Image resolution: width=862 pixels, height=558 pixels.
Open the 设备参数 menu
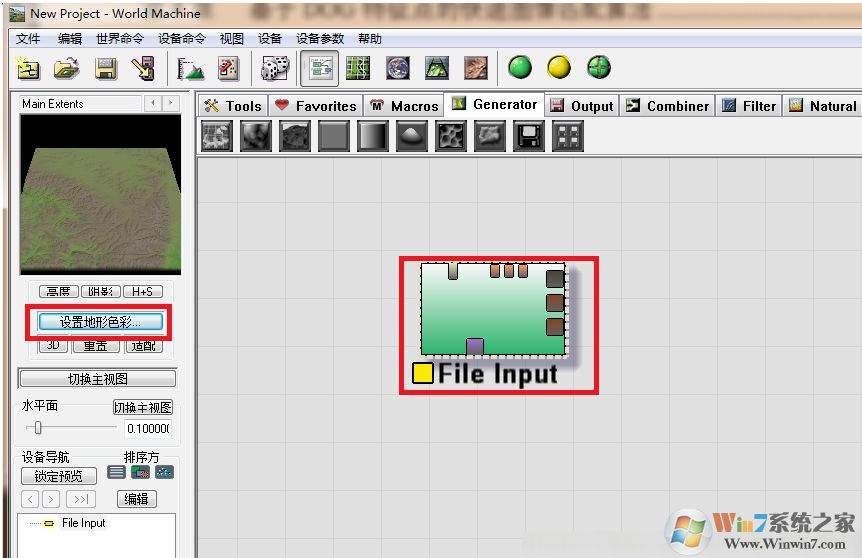click(320, 39)
